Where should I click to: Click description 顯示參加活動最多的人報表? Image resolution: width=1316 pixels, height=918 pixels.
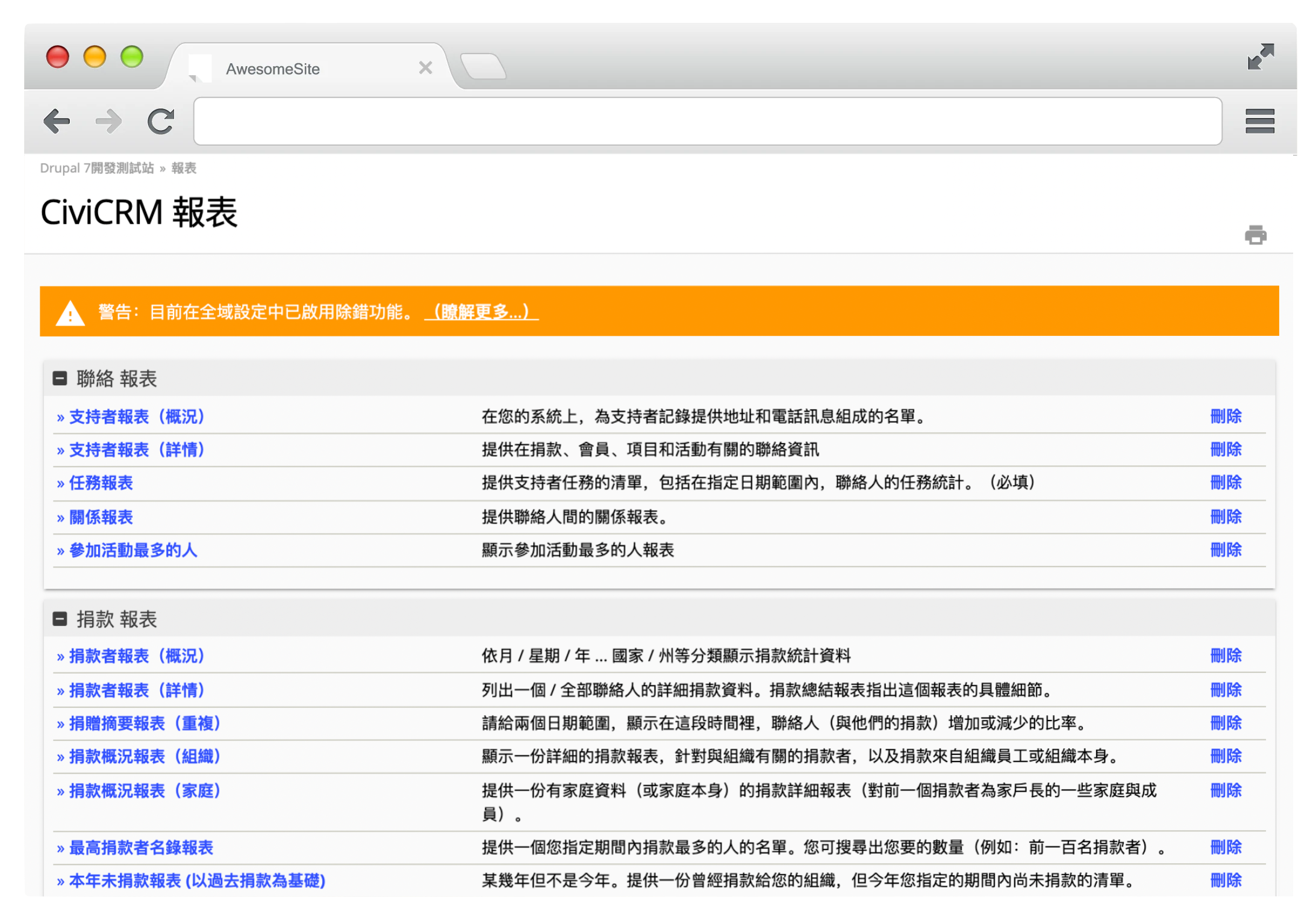coord(578,550)
